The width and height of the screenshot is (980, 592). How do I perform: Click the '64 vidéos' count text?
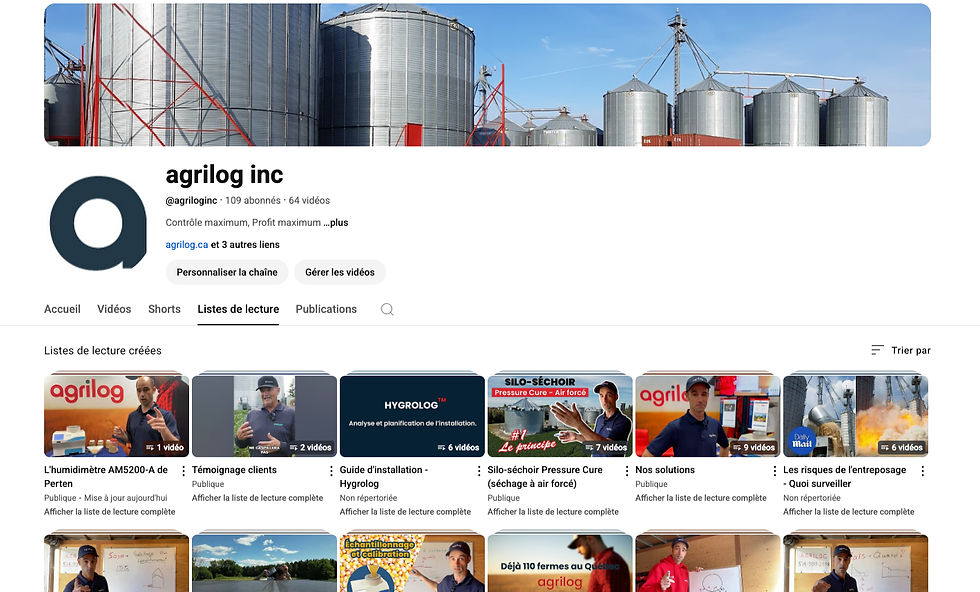coord(309,201)
